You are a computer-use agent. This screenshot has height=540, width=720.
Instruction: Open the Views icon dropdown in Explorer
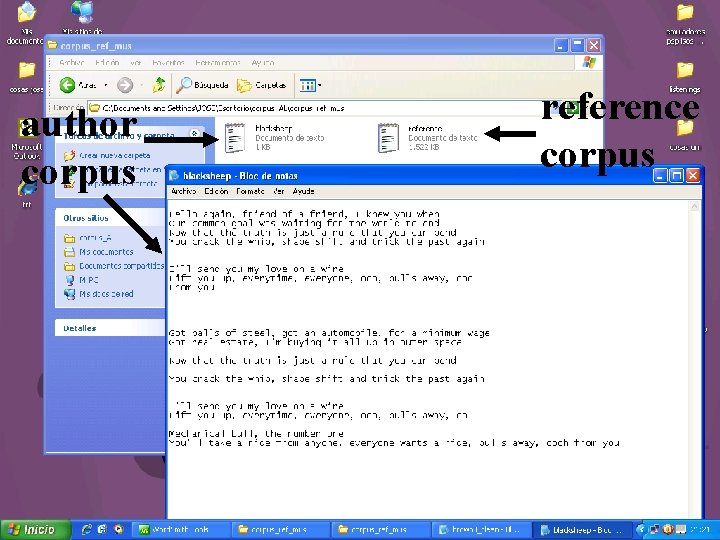click(x=310, y=85)
